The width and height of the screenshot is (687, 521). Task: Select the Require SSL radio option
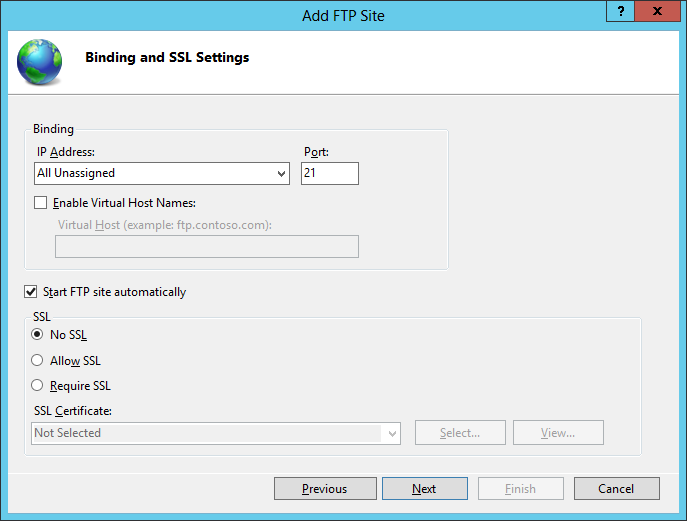coord(38,386)
